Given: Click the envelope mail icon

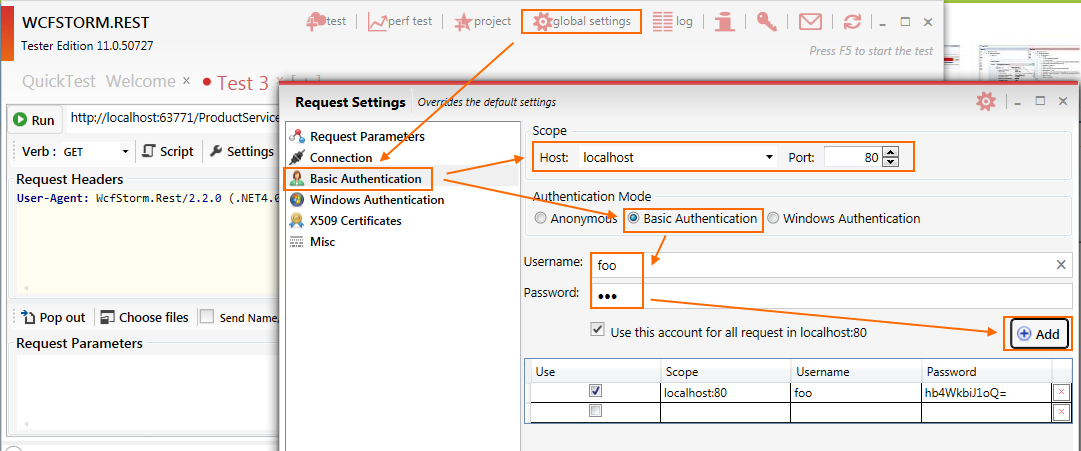Looking at the screenshot, I should point(811,21).
